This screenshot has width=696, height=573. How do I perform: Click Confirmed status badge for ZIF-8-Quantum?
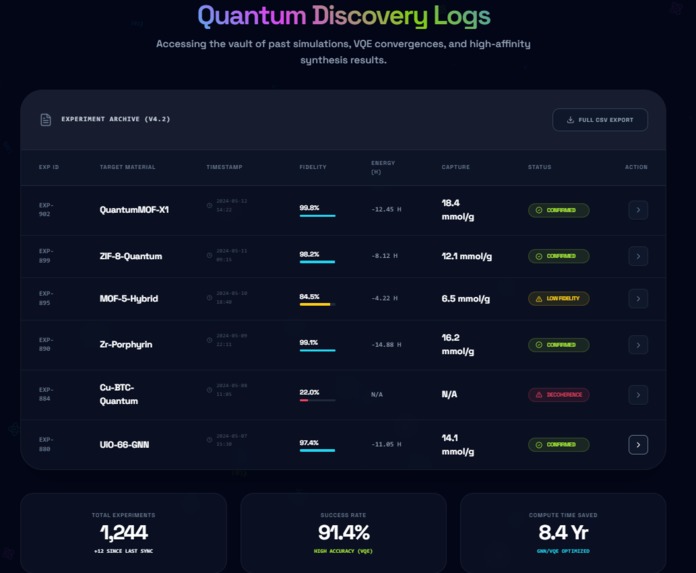[558, 256]
